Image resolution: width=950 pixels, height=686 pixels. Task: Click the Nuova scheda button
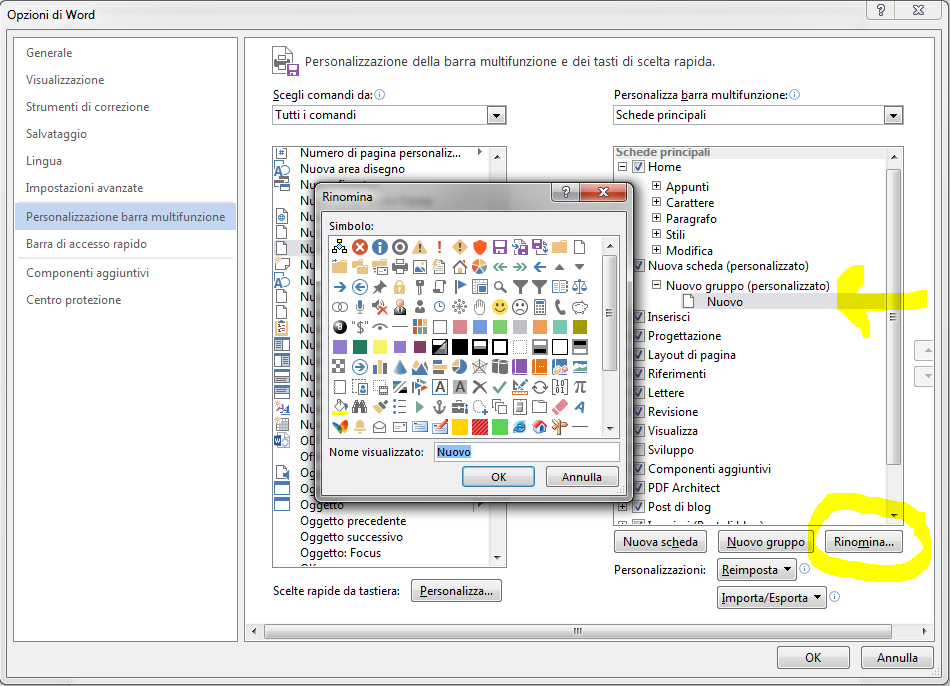pos(660,542)
